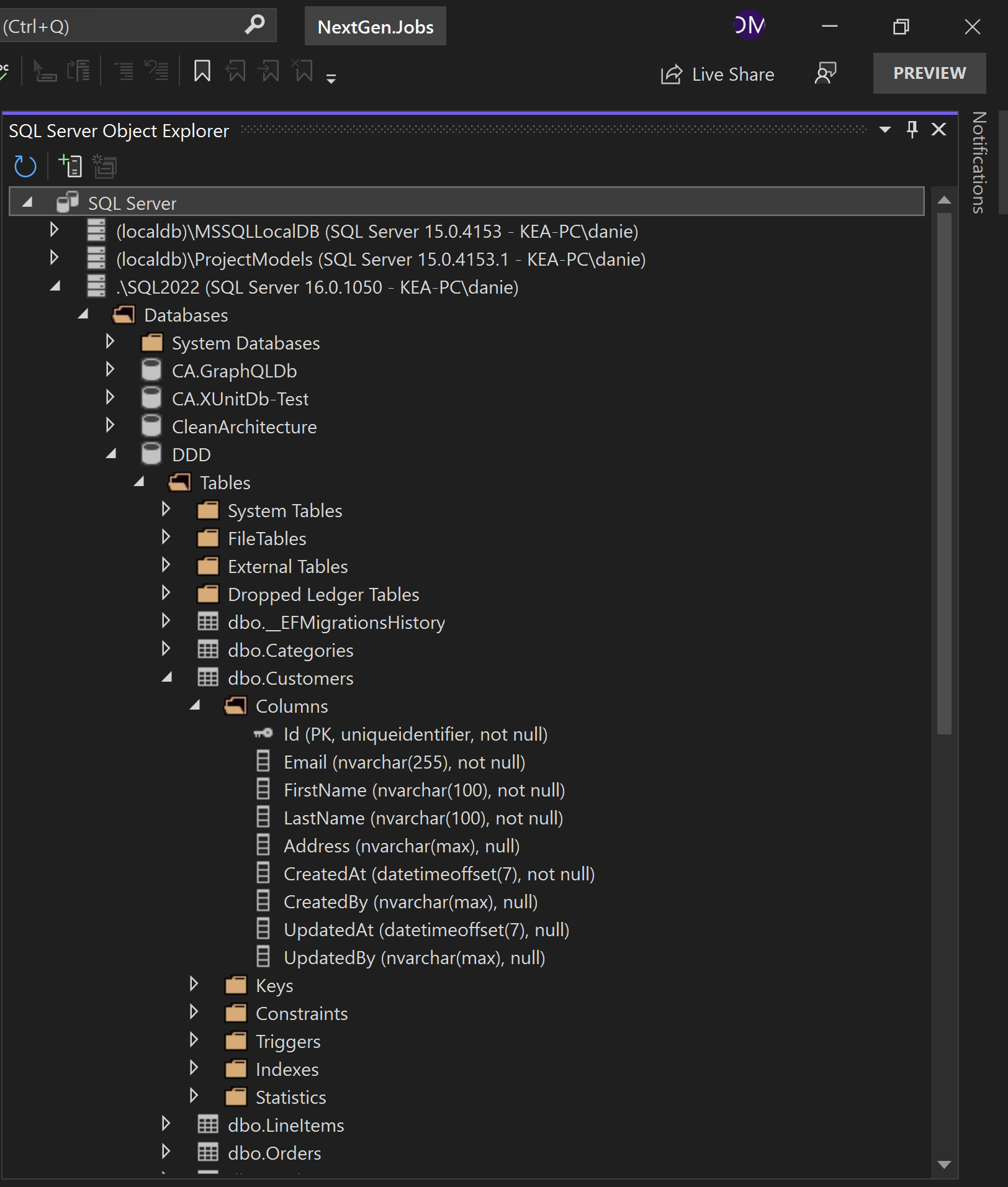Open the window position dropdown menu
Viewport: 1008px width, 1187px height.
coord(884,130)
